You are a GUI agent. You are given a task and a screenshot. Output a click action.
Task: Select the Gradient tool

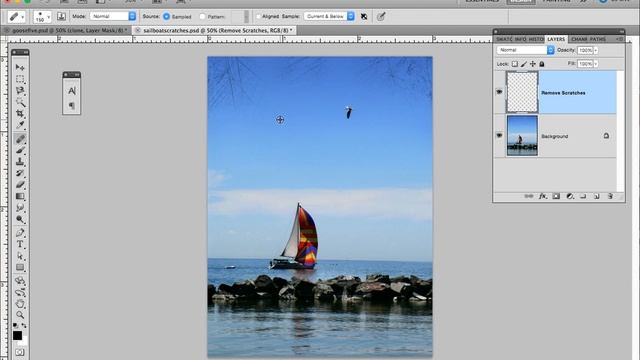tap(20, 196)
